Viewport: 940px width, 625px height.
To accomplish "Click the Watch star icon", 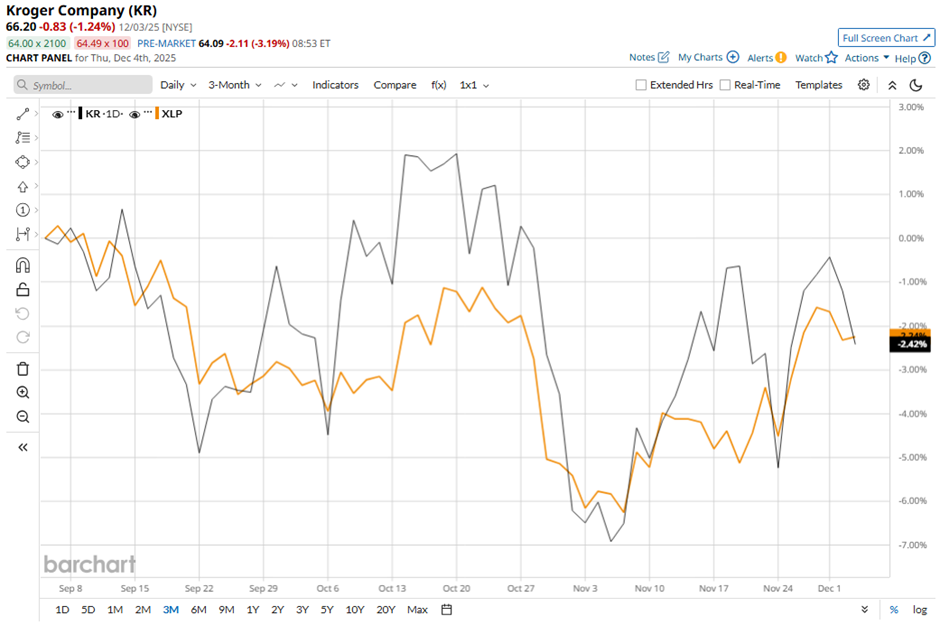I will [831, 58].
